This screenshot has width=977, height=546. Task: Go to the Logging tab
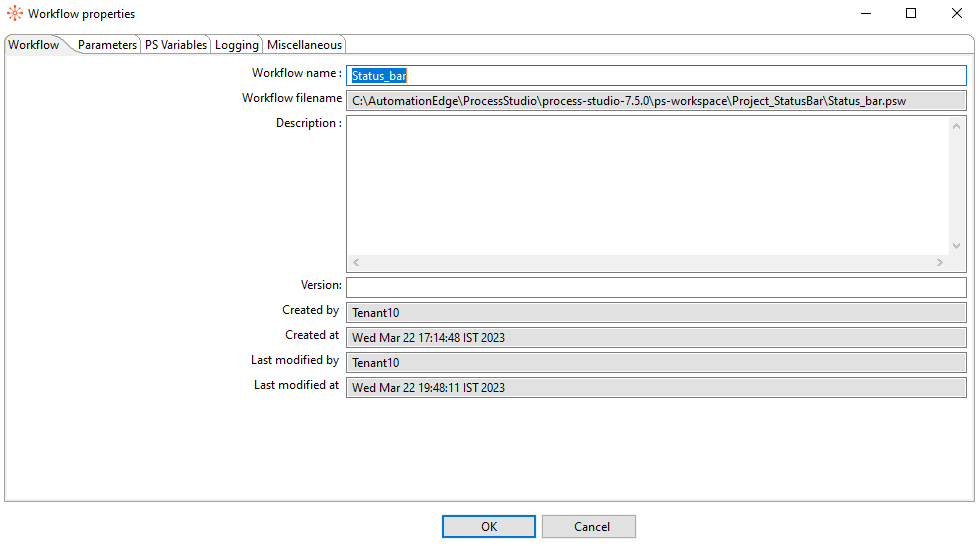(x=237, y=45)
